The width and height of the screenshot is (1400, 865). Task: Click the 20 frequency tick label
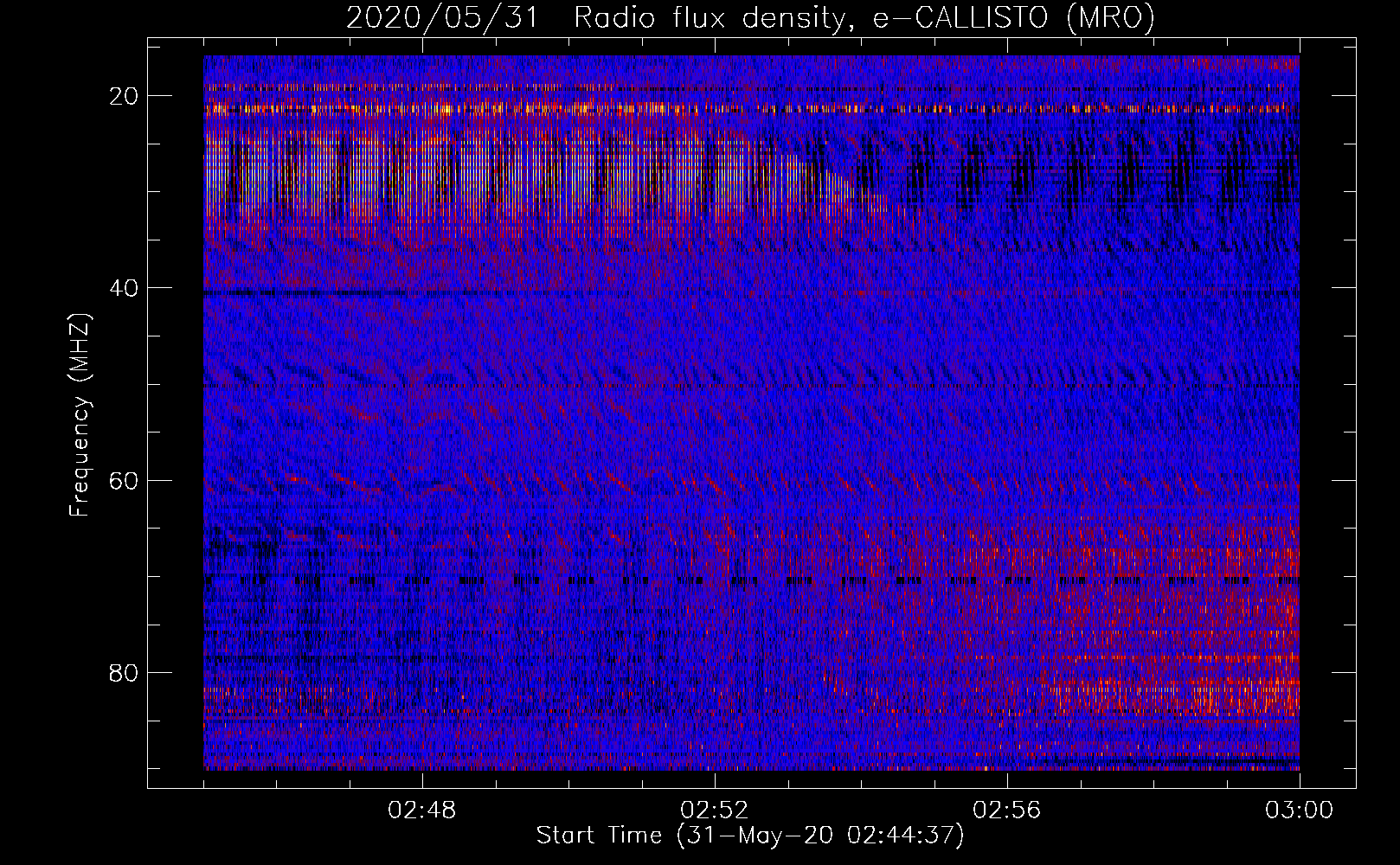[x=125, y=96]
